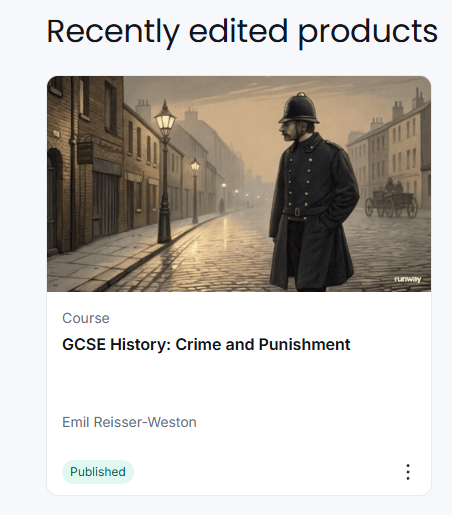Click the distant pedestrian silhouette on pavement
The width and height of the screenshot is (452, 515).
(222, 206)
